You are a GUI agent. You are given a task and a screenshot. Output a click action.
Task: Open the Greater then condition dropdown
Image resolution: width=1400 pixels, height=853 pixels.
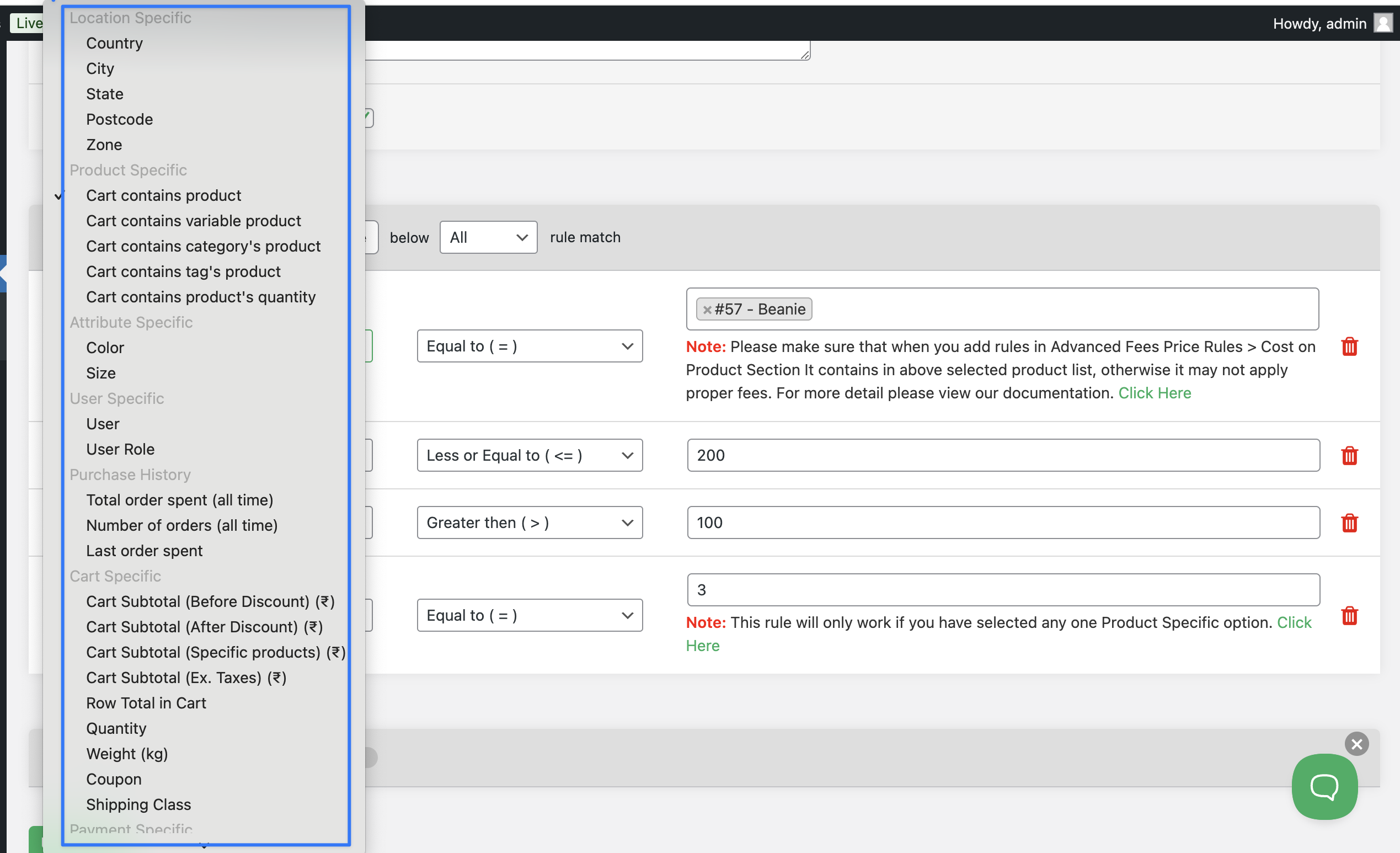pos(530,523)
